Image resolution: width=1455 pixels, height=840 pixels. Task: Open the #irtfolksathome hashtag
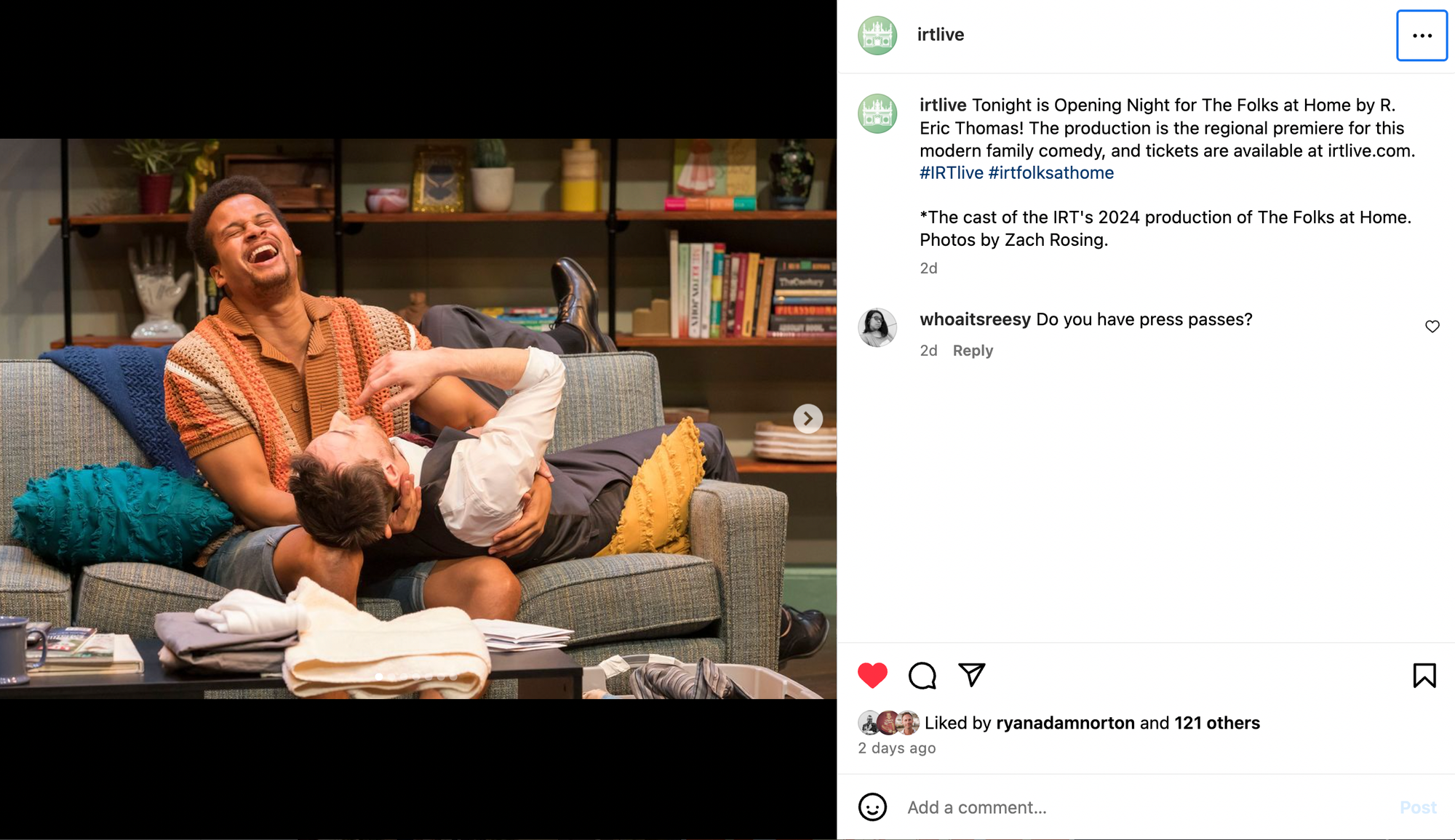pyautogui.click(x=1051, y=173)
